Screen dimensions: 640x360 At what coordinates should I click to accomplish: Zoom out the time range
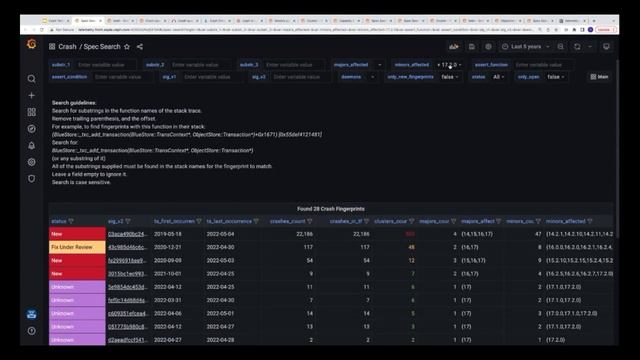(560, 47)
